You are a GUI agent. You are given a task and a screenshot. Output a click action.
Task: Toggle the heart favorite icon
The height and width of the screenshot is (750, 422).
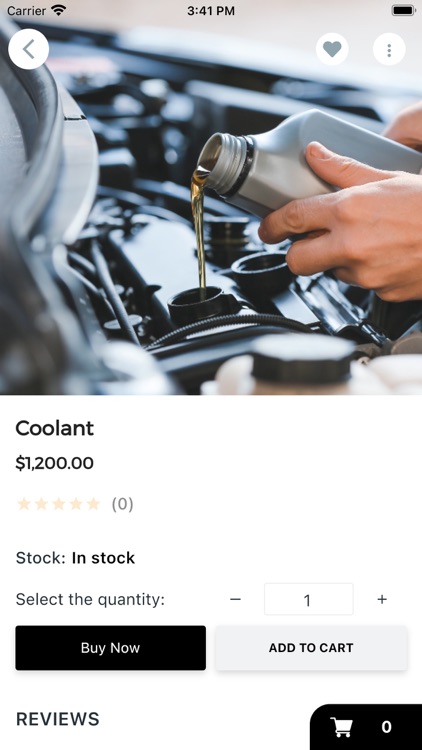(332, 49)
